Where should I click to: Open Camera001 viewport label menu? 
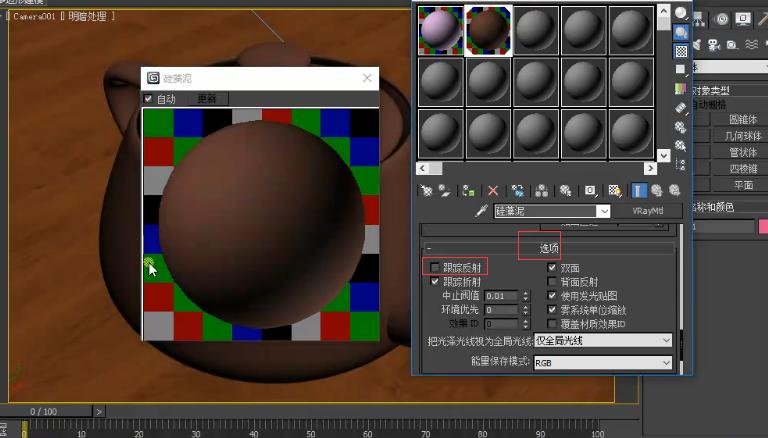point(34,16)
